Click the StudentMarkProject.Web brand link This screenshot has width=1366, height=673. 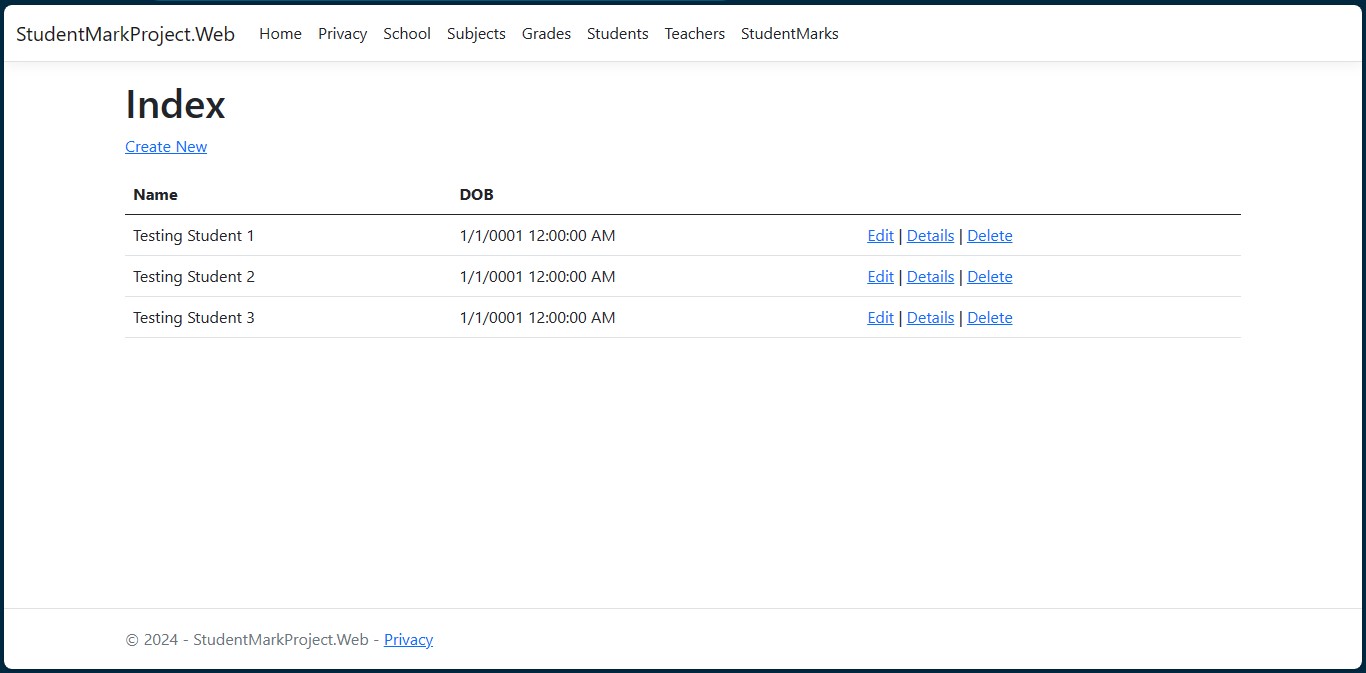[125, 33]
